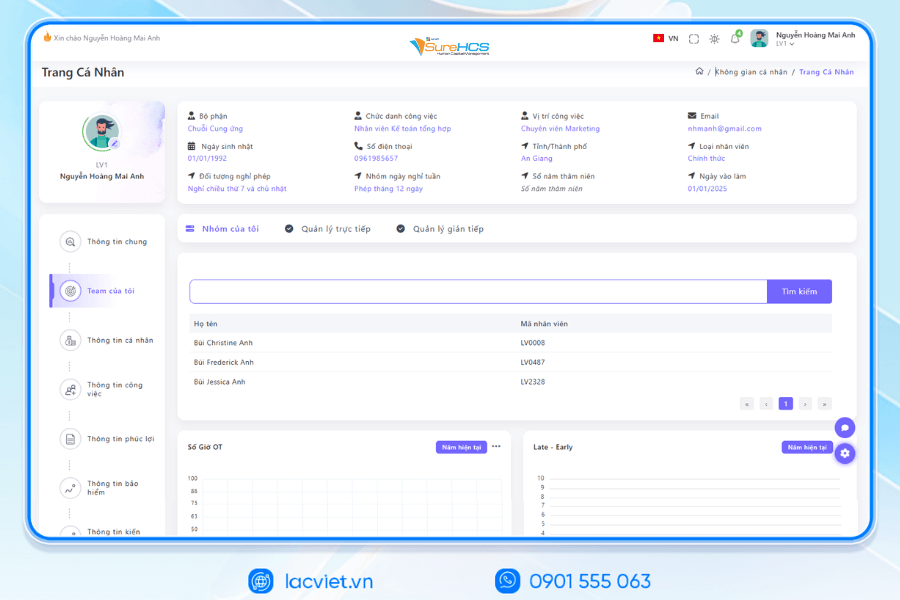This screenshot has width=900, height=600.
Task: Expand the user account menu at top right
Action: pyautogui.click(x=814, y=39)
